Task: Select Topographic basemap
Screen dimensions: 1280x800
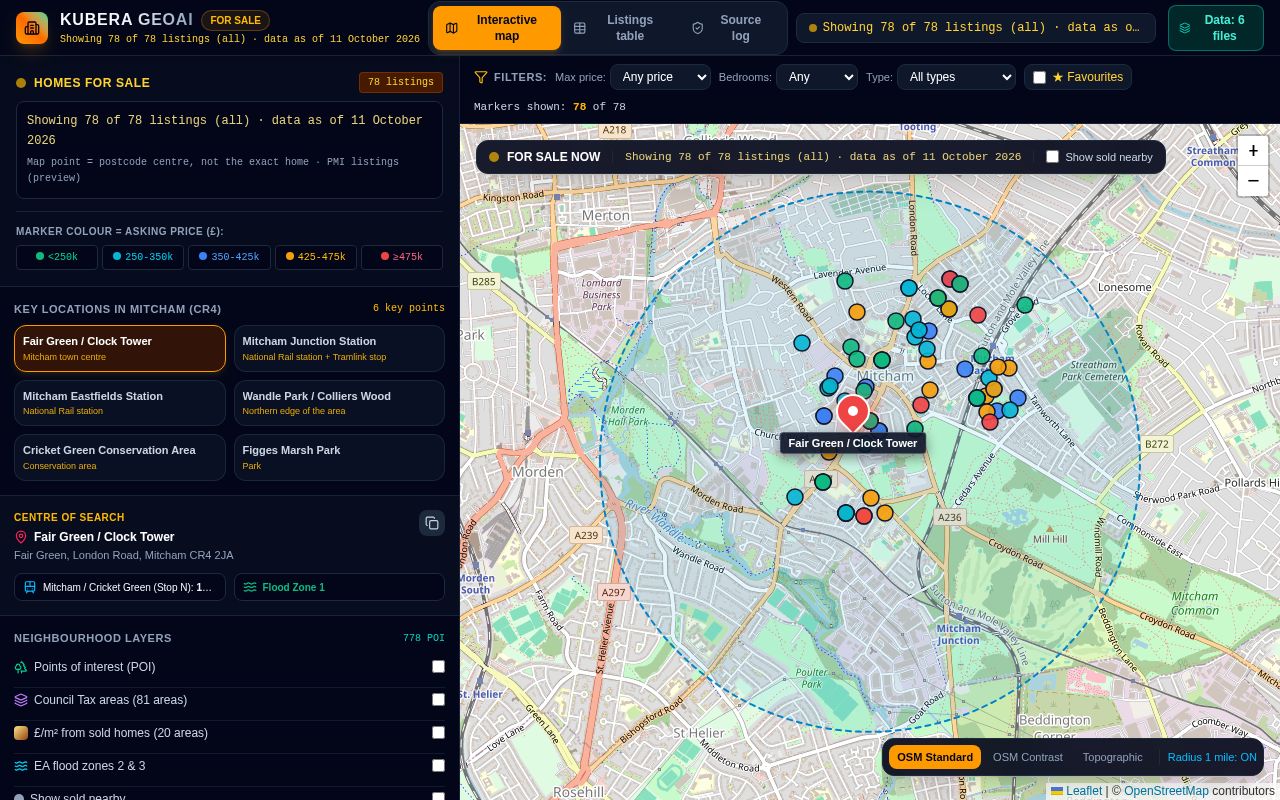Action: [x=1112, y=757]
